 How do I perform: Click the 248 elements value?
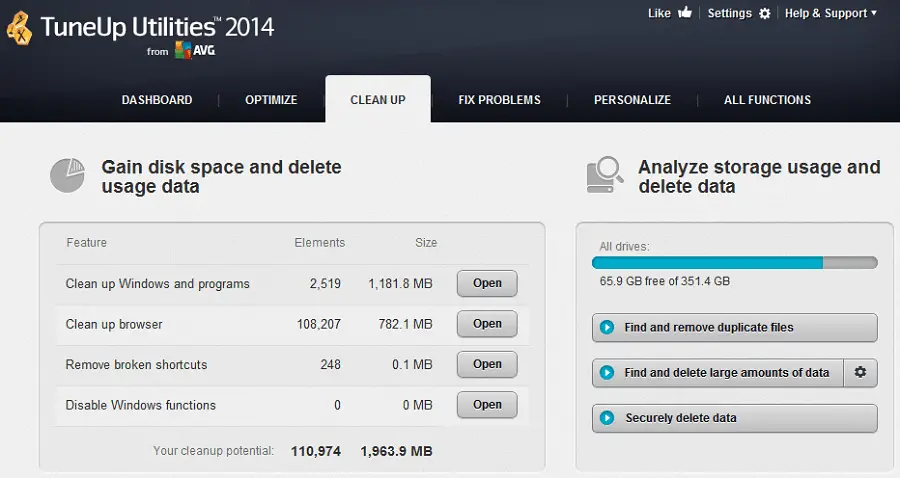(330, 364)
